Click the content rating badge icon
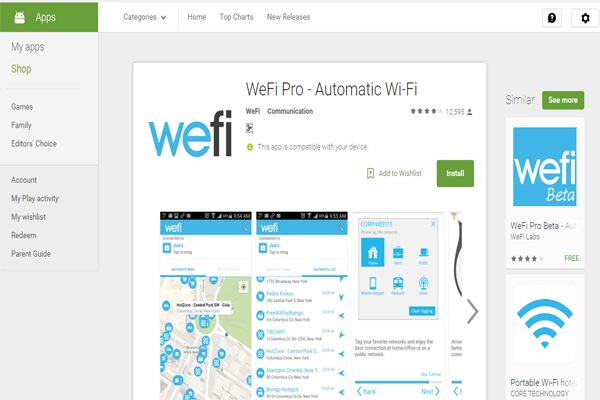The height and width of the screenshot is (400, 600). pyautogui.click(x=249, y=128)
